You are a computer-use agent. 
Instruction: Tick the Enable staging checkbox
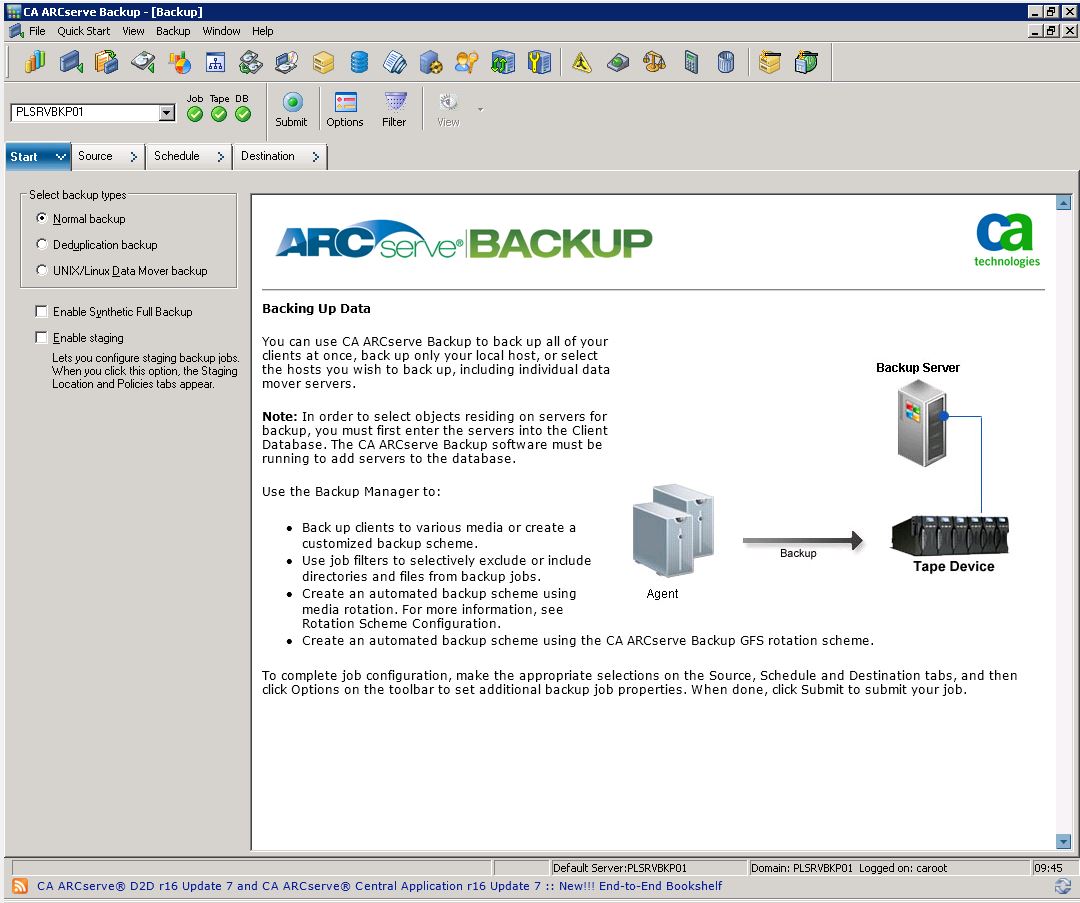click(42, 338)
